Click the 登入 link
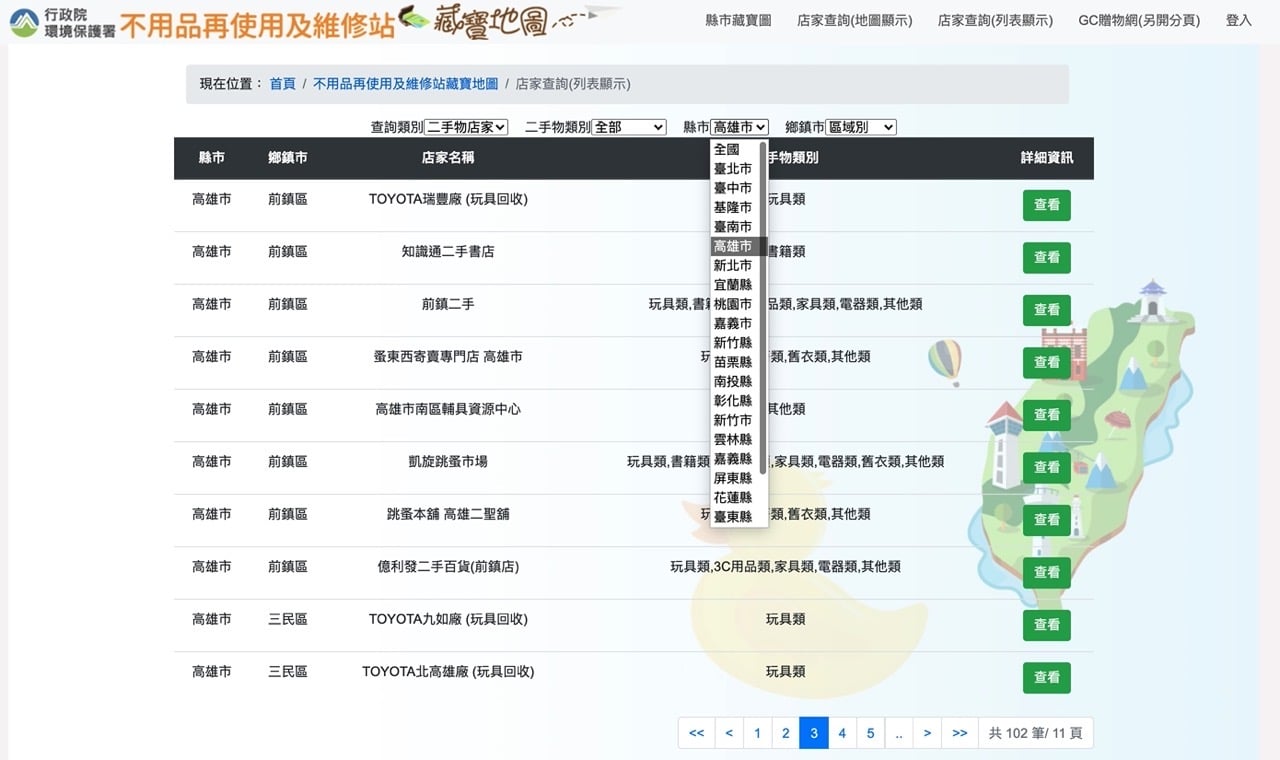Image resolution: width=1280 pixels, height=760 pixels. coord(1239,20)
